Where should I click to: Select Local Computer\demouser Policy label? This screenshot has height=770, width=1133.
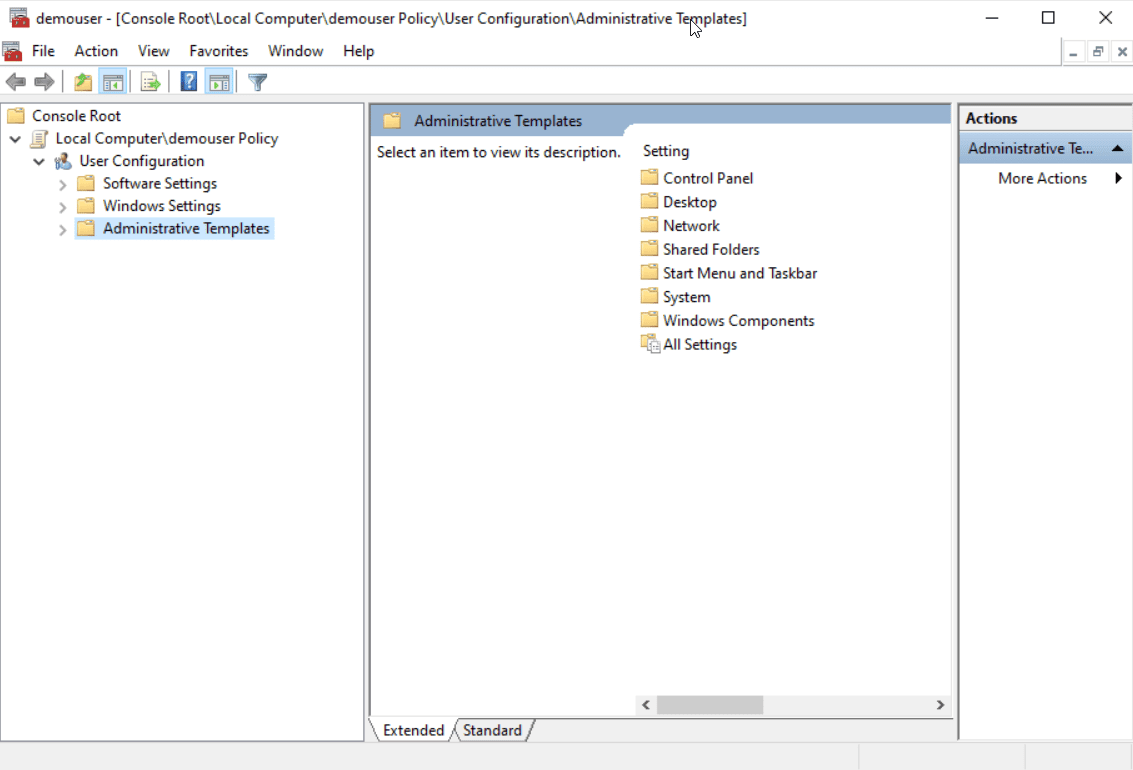(x=167, y=138)
